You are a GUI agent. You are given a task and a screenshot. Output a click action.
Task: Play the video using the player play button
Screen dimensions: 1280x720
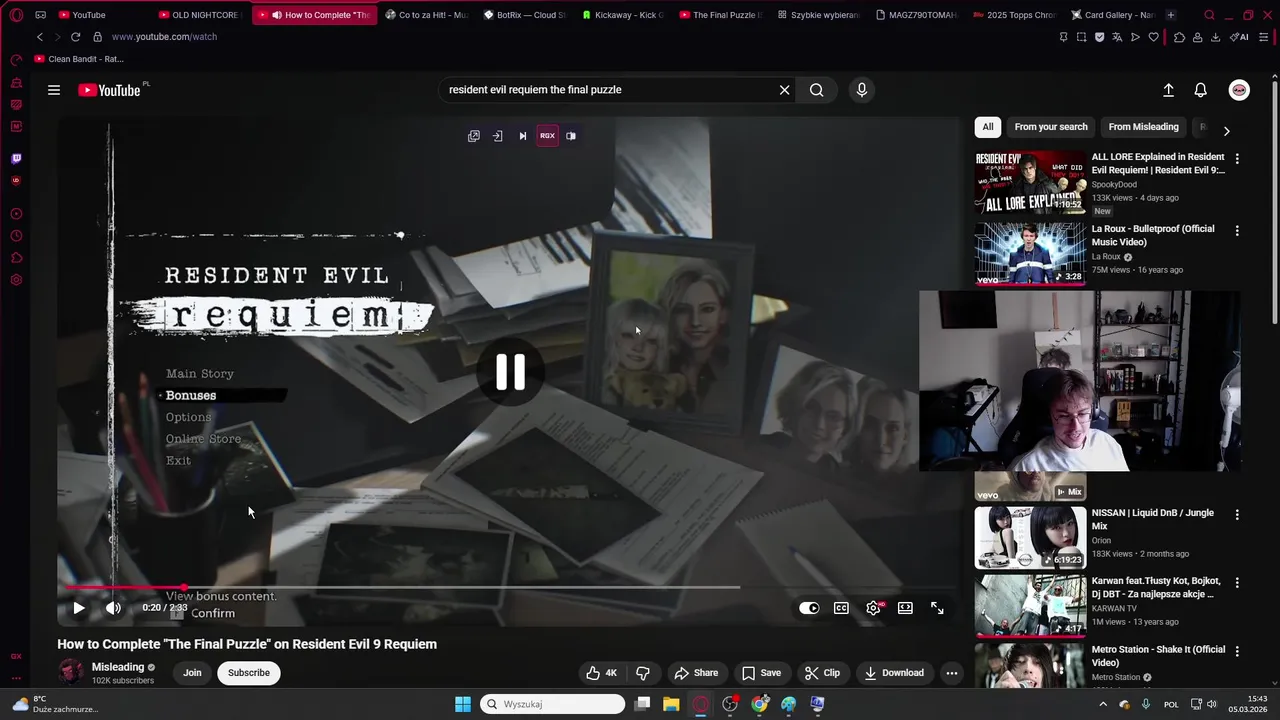click(x=79, y=608)
